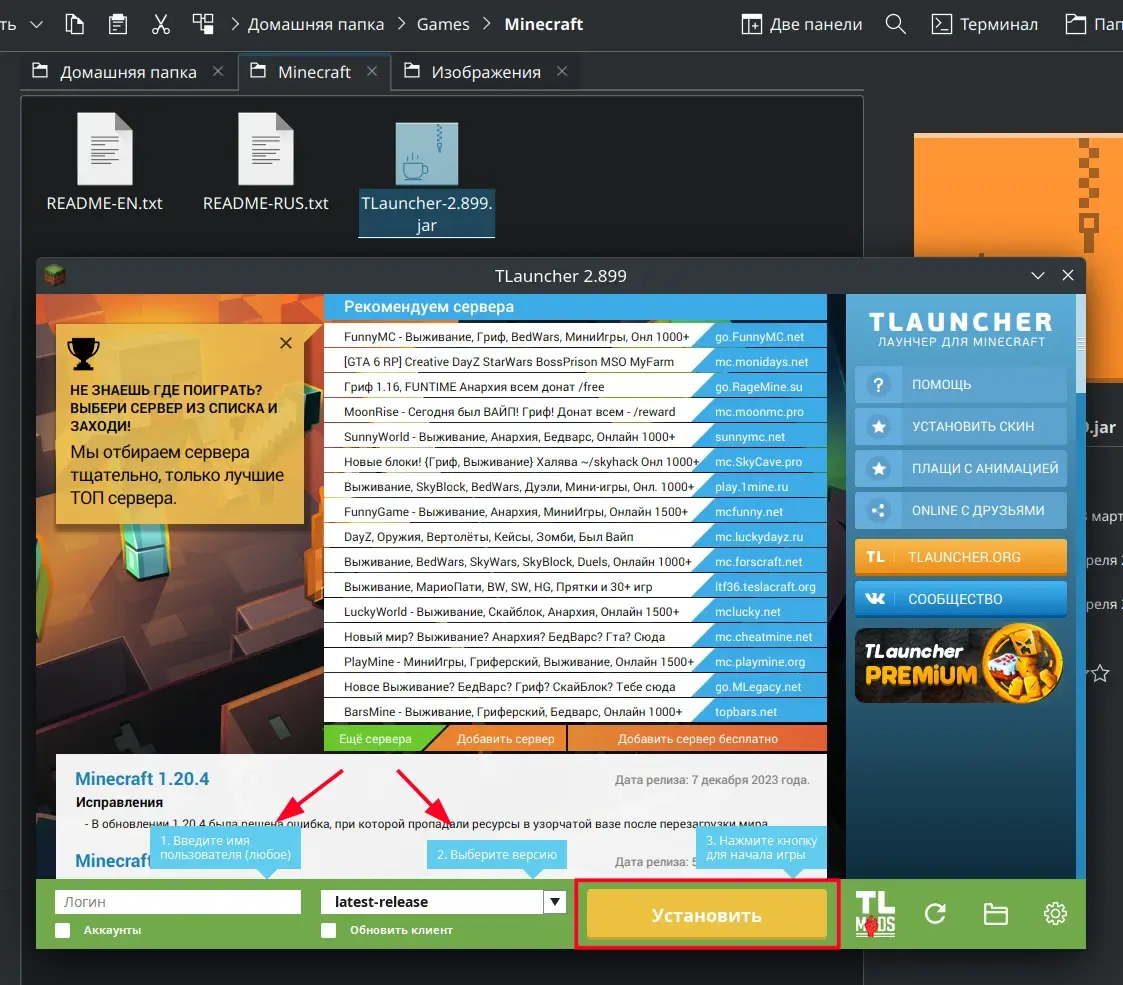Collapse TLauncher window with title chevron
1123x985 pixels.
pos(1037,275)
